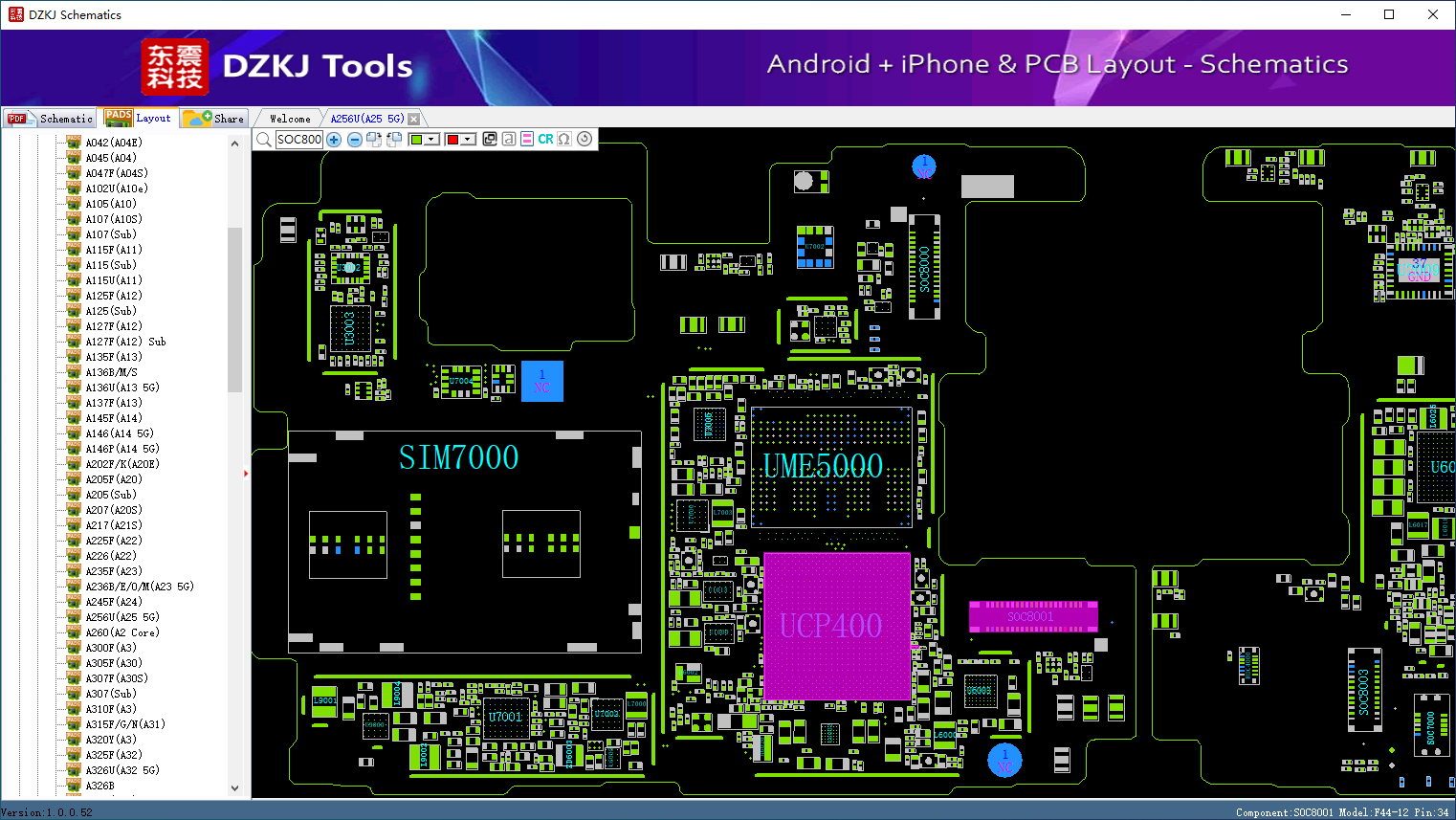Select A047F(A04S) in the model tree
Image resolution: width=1456 pixels, height=820 pixels.
tap(117, 173)
